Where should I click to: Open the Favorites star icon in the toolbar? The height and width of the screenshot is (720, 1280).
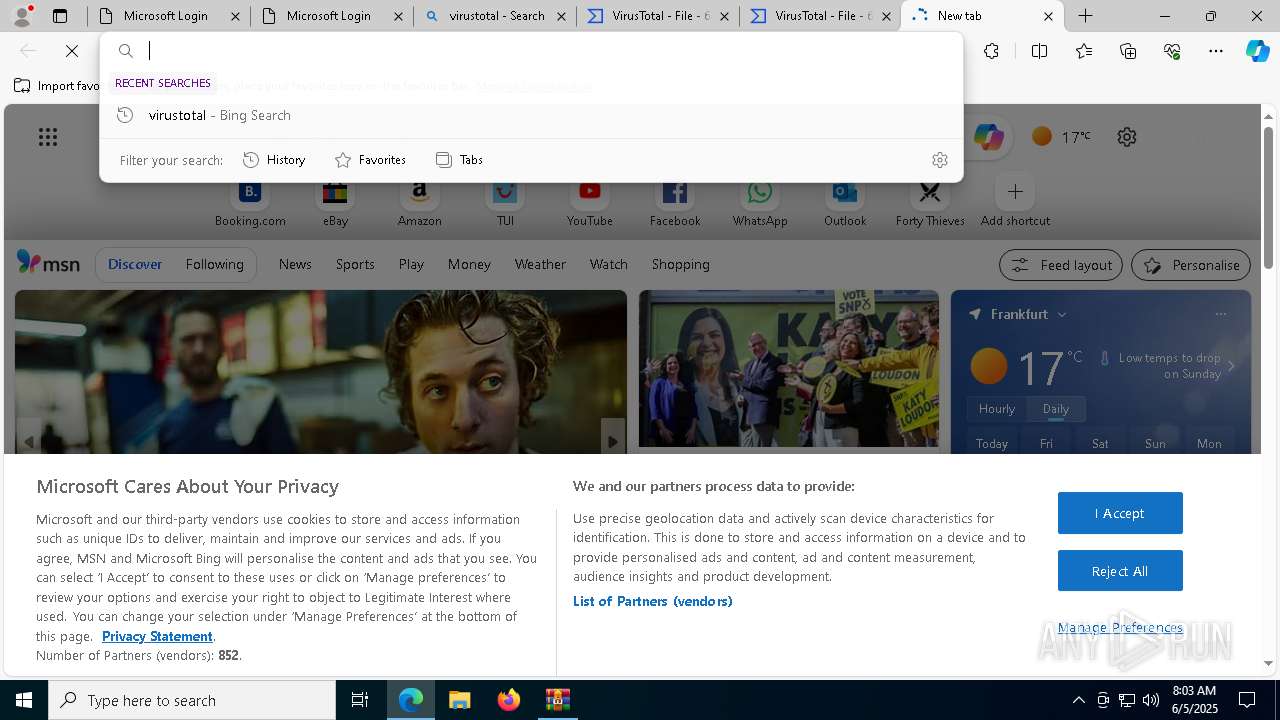pyautogui.click(x=1084, y=51)
